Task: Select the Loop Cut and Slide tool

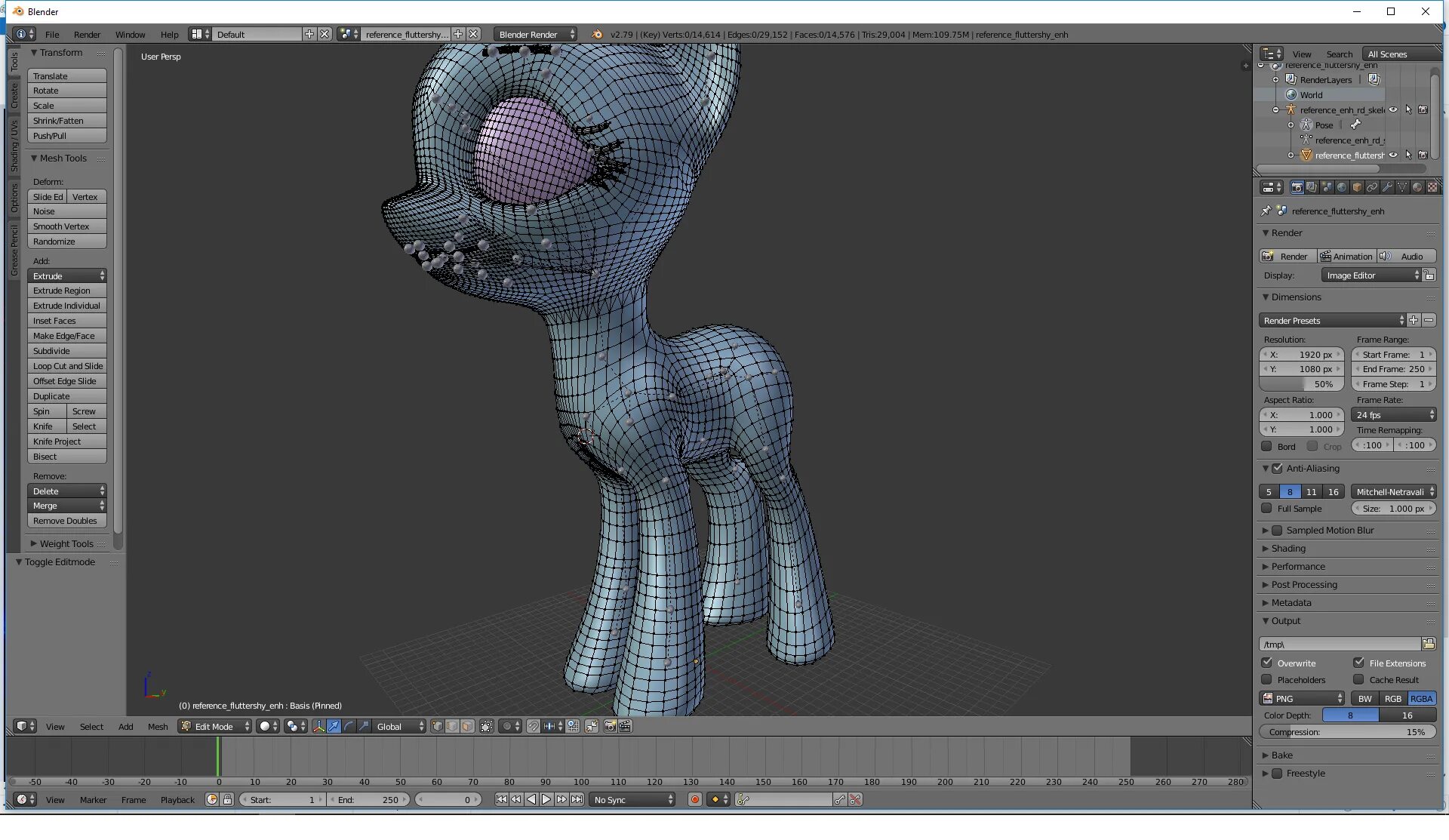Action: tap(68, 365)
